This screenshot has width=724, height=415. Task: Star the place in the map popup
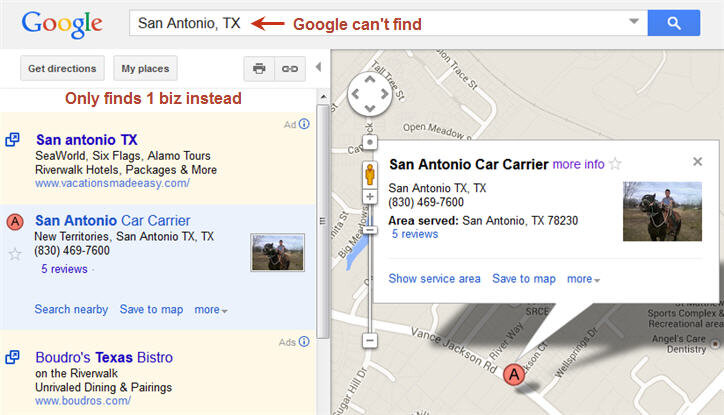615,163
